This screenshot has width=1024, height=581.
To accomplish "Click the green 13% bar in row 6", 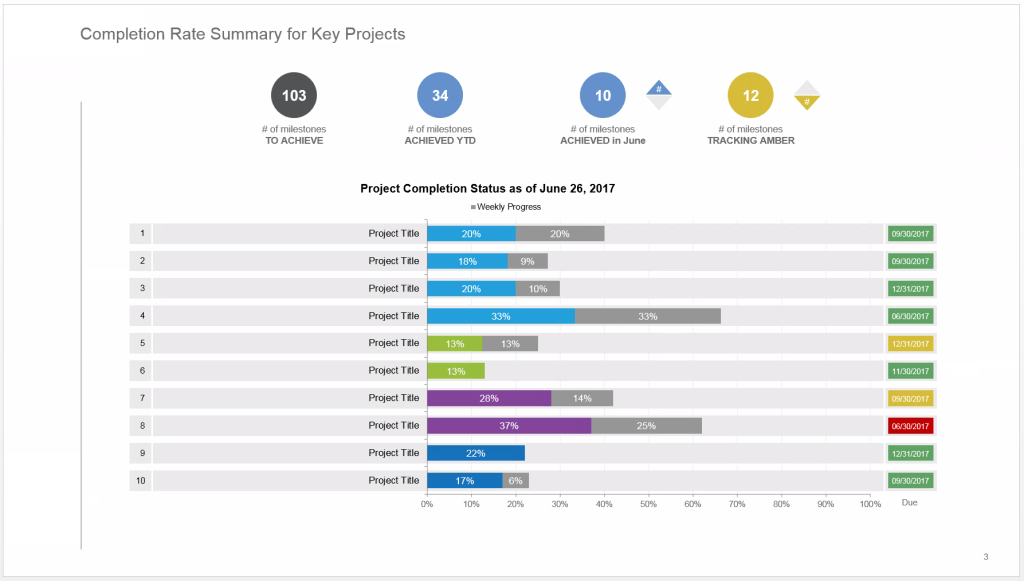I will coord(455,371).
